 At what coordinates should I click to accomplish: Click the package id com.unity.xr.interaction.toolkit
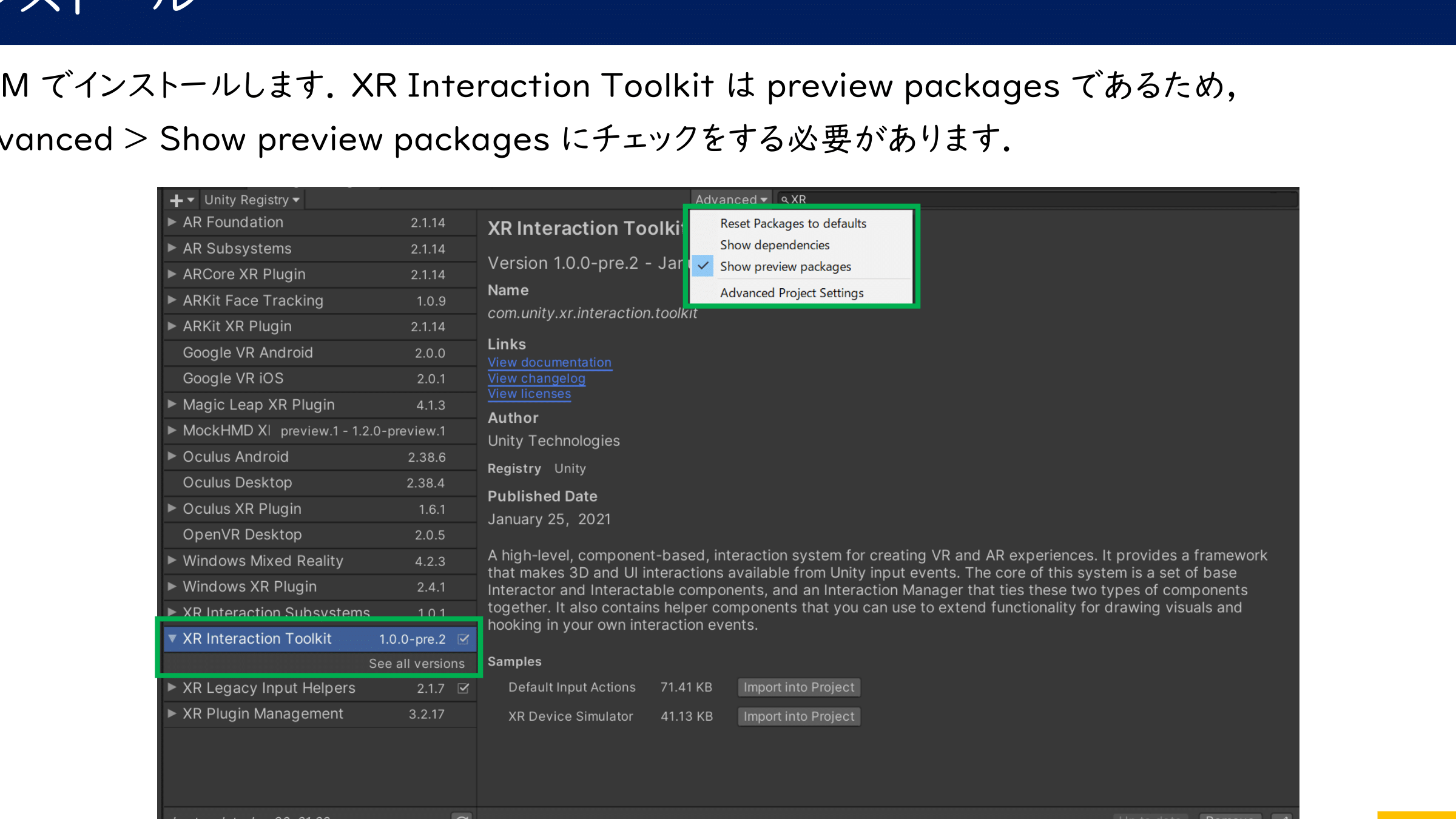(593, 313)
